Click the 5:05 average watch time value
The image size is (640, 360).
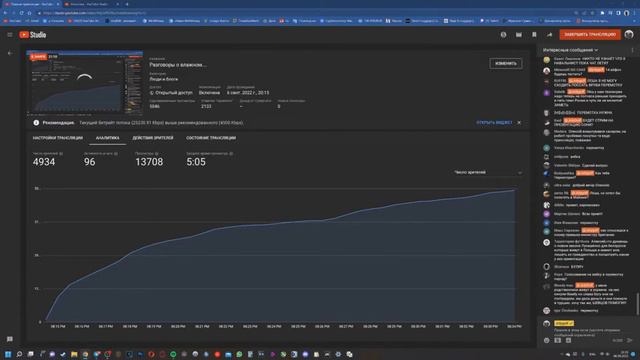[196, 162]
